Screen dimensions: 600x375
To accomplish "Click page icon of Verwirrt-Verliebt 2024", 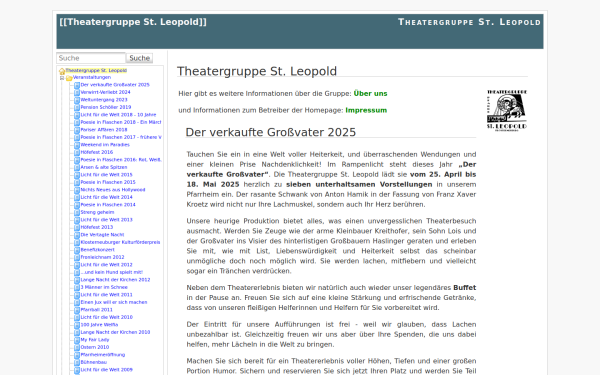I will coord(77,93).
